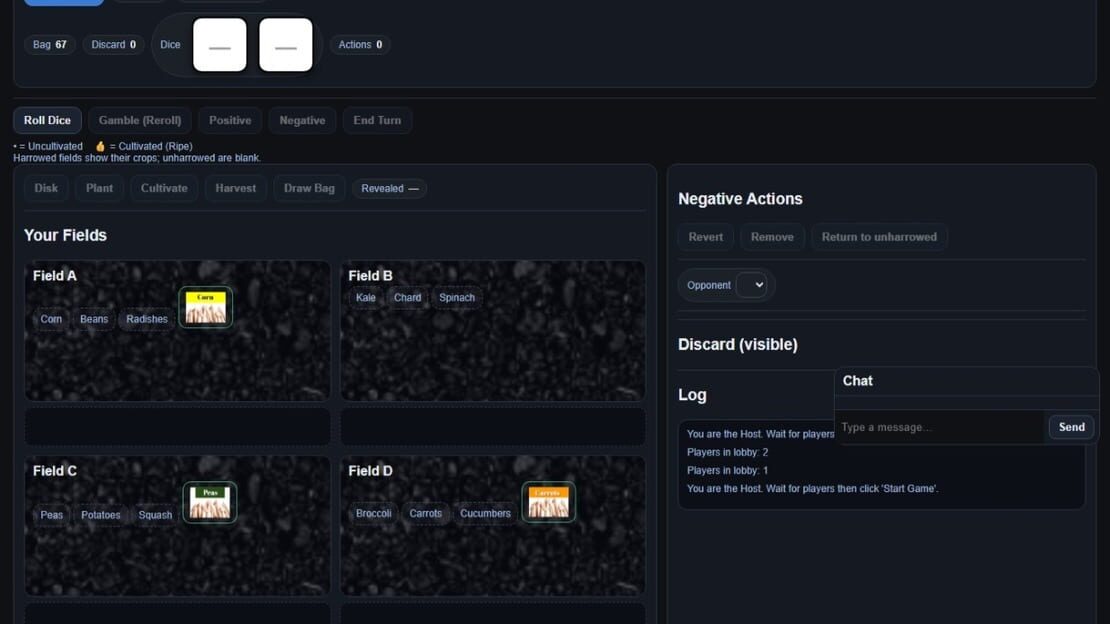Screen dimensions: 1110x624
Task: Click Roll Dice
Action: tap(47, 120)
